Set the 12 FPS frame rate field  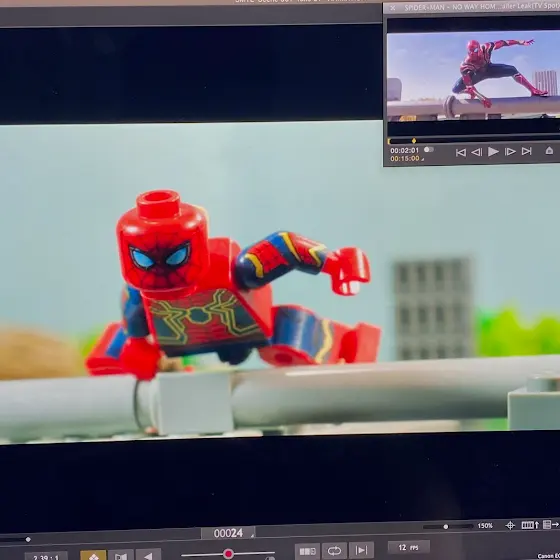(409, 548)
